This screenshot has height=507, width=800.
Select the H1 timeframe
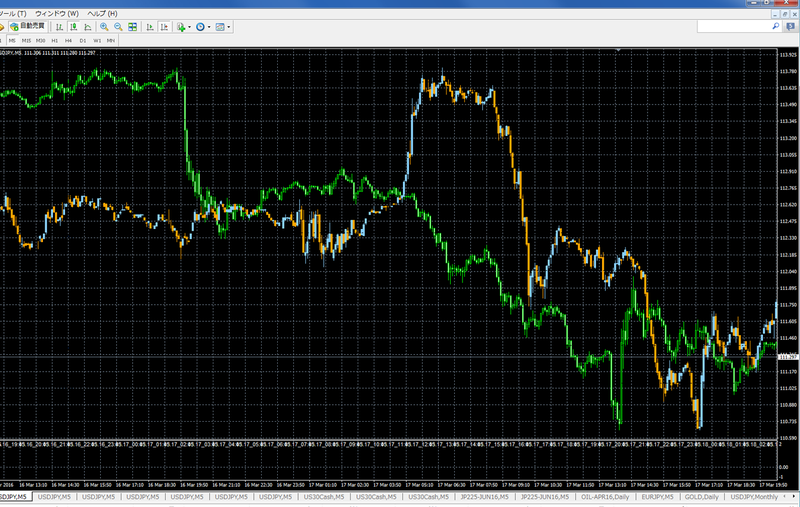click(x=55, y=40)
